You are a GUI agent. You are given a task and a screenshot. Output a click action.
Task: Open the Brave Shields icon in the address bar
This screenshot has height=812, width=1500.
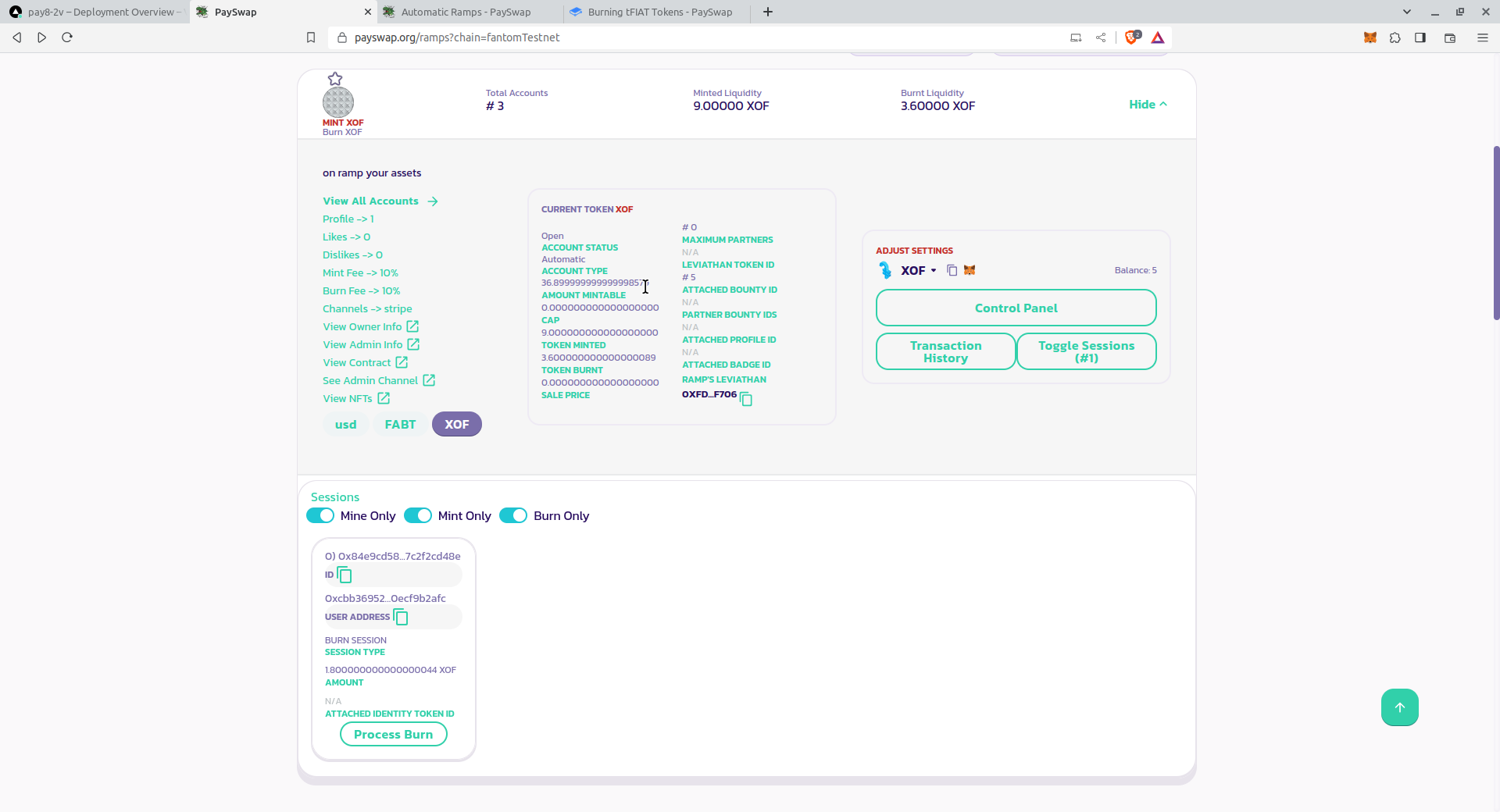[1131, 37]
